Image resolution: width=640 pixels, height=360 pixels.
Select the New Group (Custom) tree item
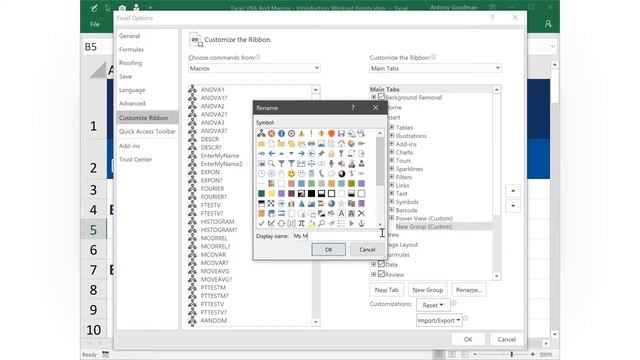coord(424,227)
